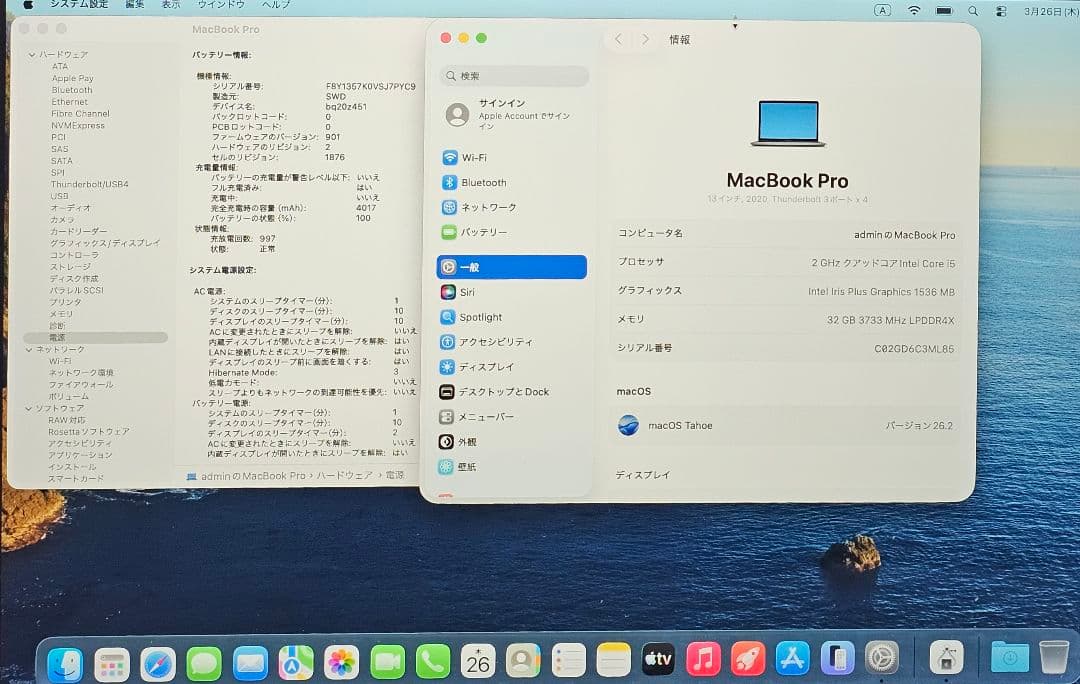Open Spotlight settings in sidebar
Image resolution: width=1080 pixels, height=684 pixels.
point(512,317)
